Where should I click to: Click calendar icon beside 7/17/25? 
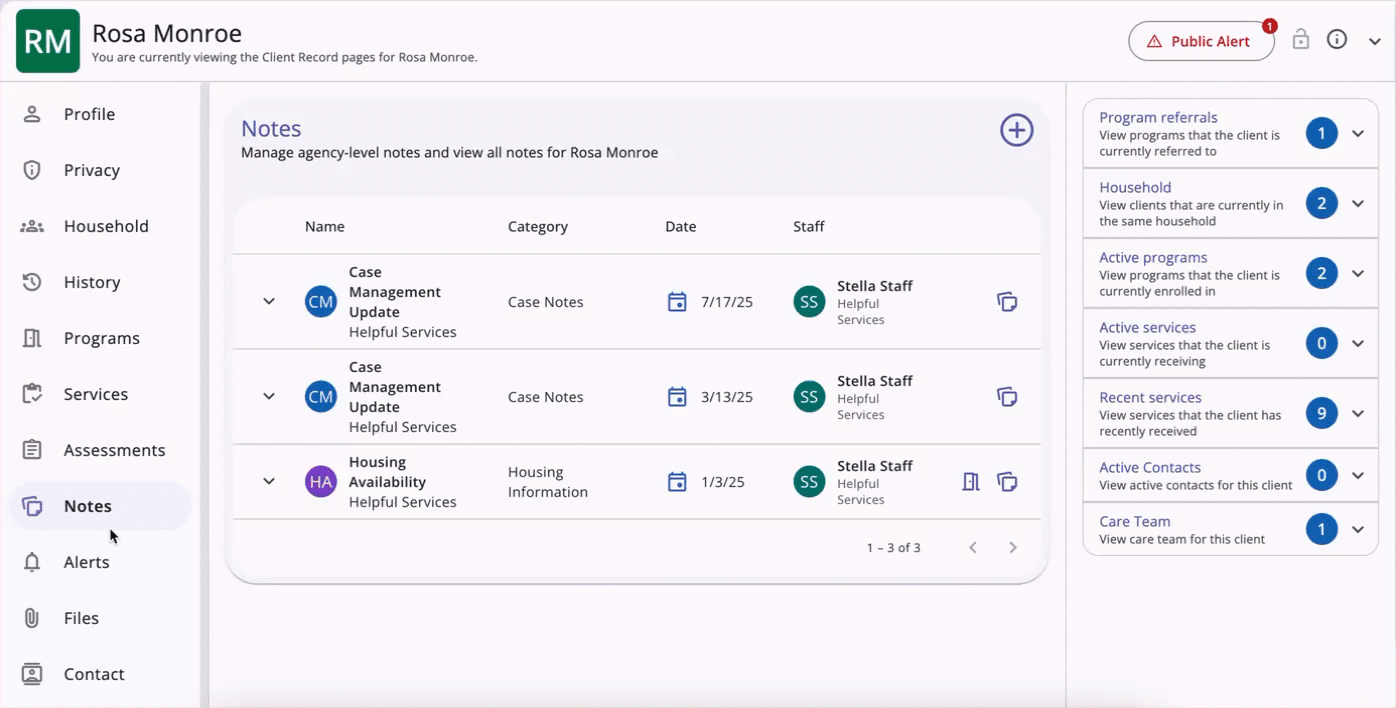[677, 301]
